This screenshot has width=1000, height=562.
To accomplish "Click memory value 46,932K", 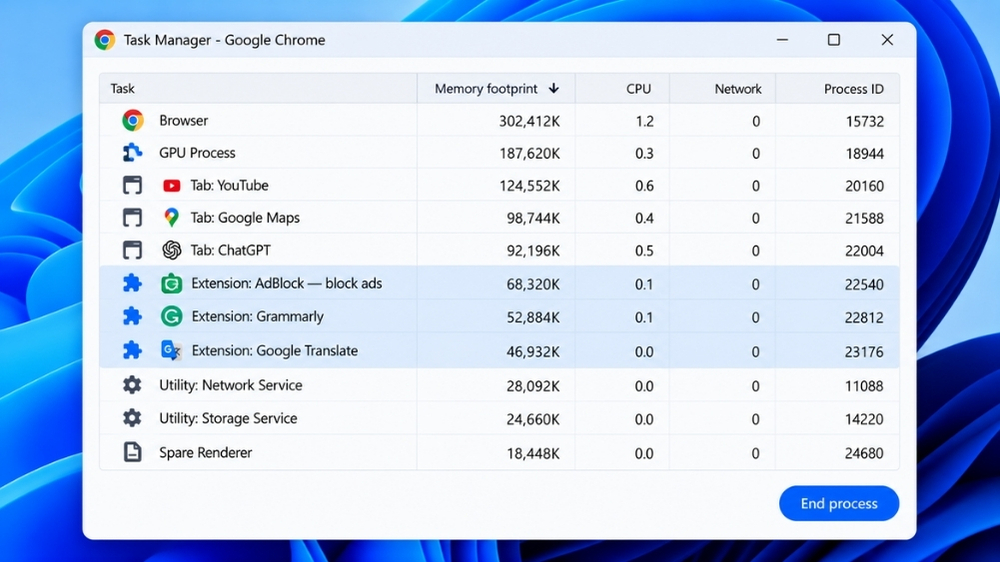I will tap(533, 351).
